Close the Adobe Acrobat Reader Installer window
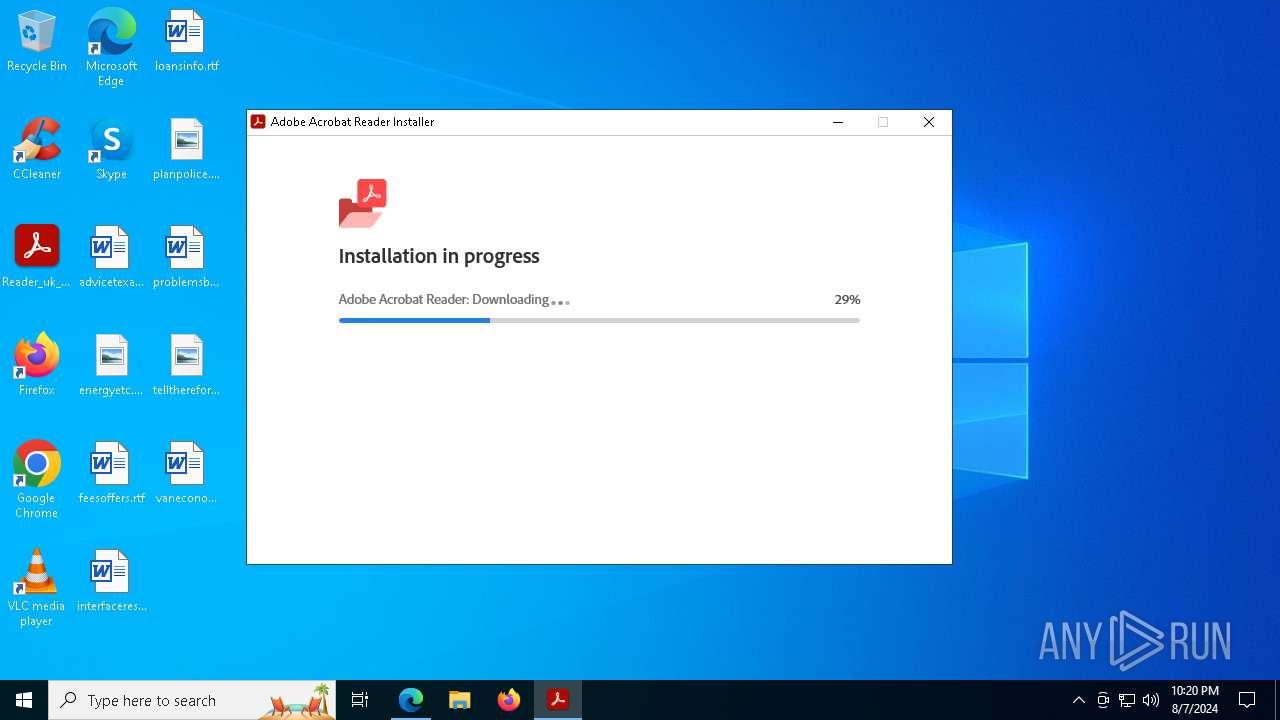Viewport: 1280px width, 720px height. click(x=928, y=122)
